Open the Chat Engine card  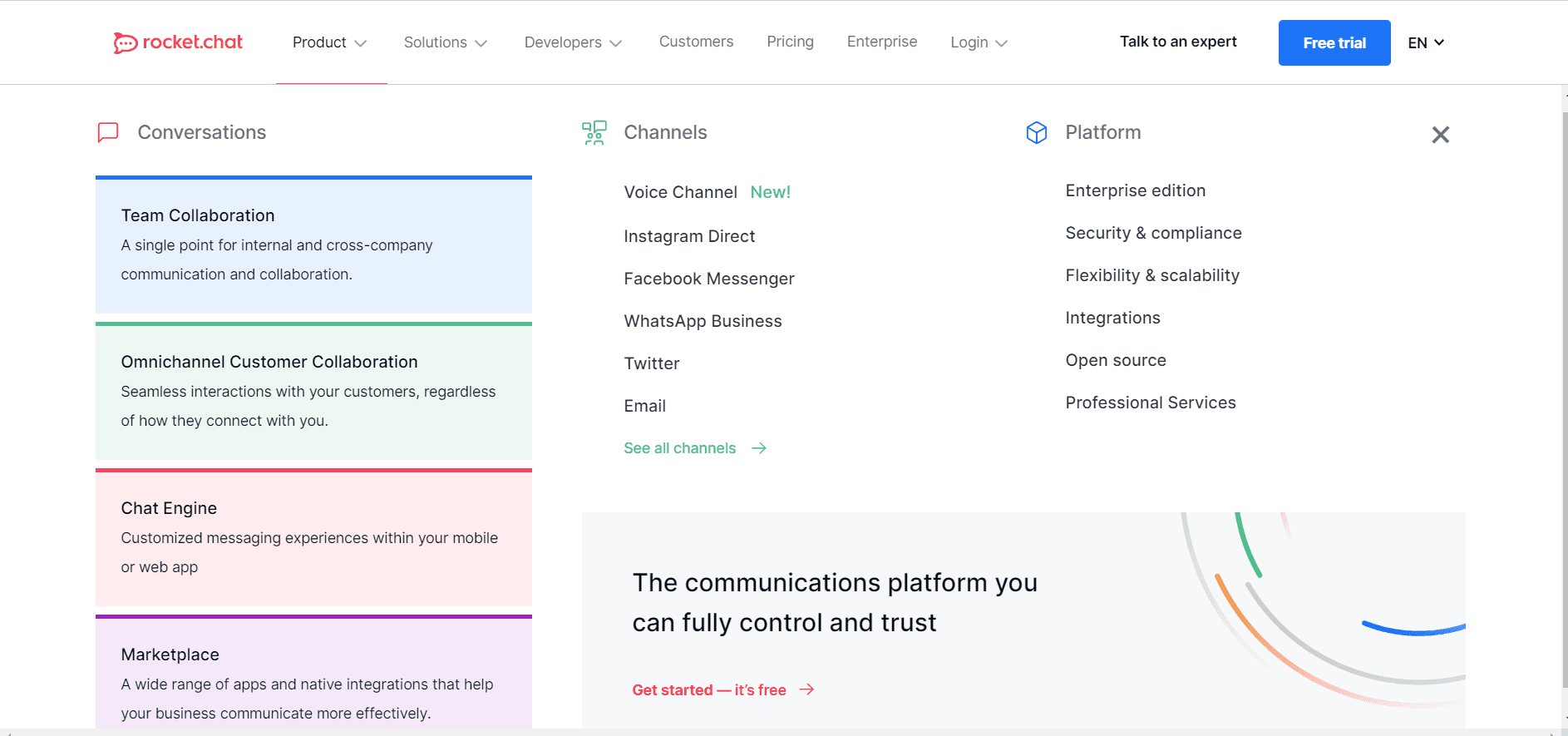313,537
